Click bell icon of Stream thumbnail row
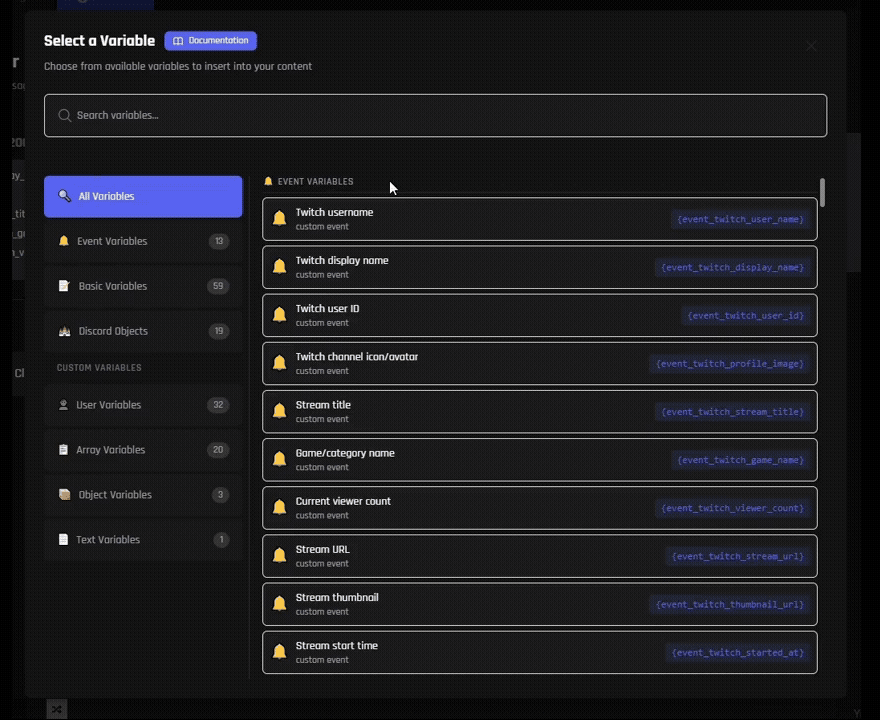 [279, 604]
